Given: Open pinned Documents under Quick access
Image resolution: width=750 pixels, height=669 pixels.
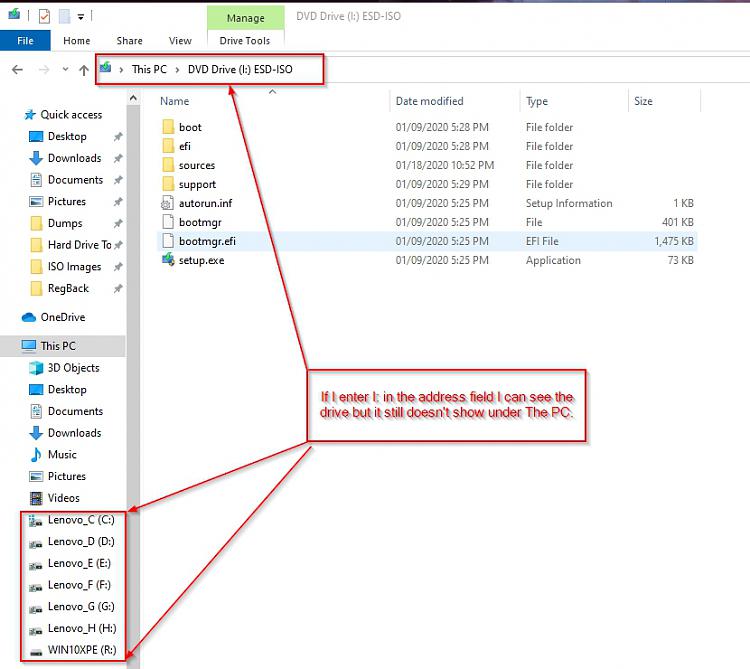Looking at the screenshot, I should [75, 180].
